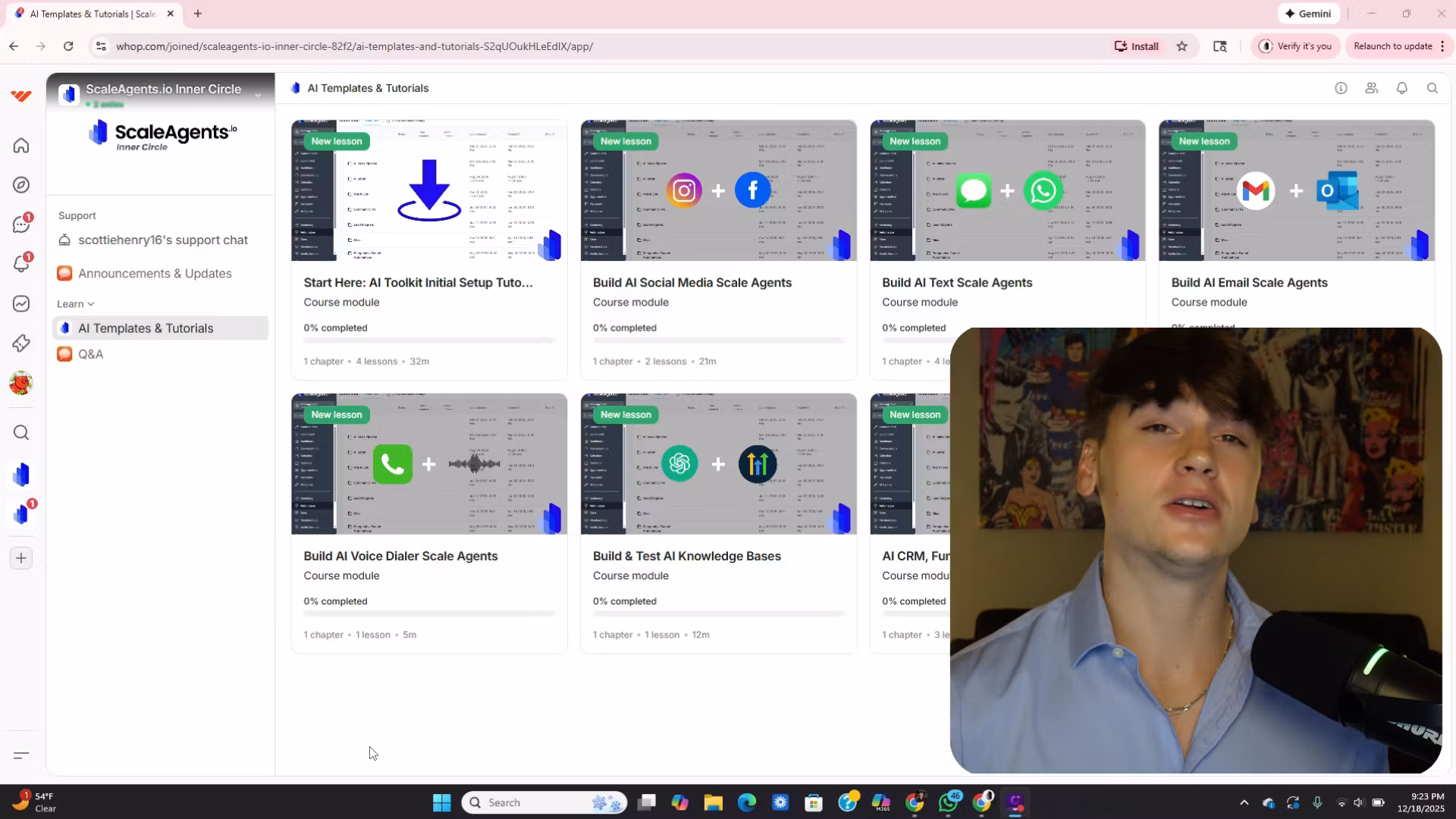Image resolution: width=1456 pixels, height=819 pixels.
Task: Open the info icon in header
Action: click(1341, 88)
